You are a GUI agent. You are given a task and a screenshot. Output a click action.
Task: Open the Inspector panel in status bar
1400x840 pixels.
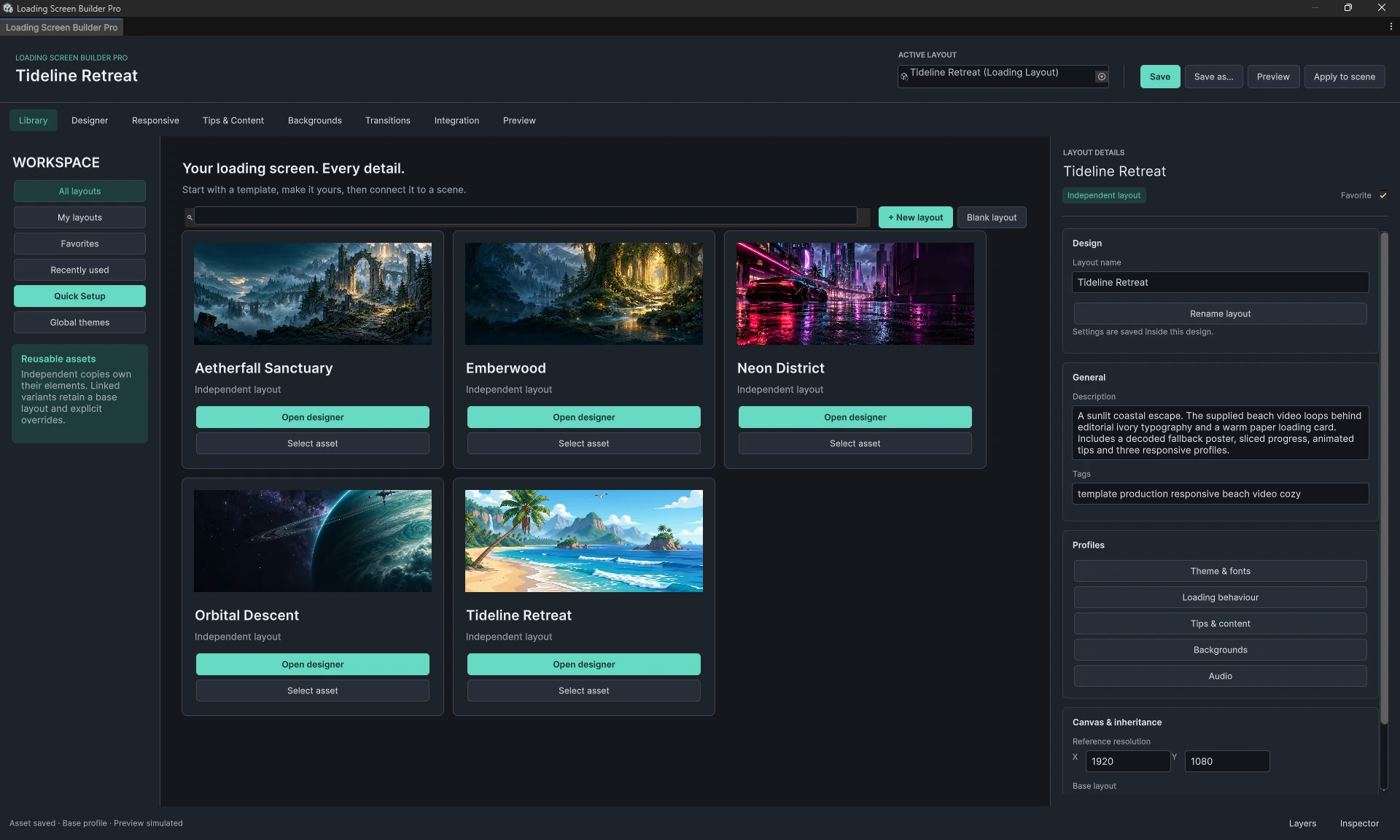[1359, 823]
